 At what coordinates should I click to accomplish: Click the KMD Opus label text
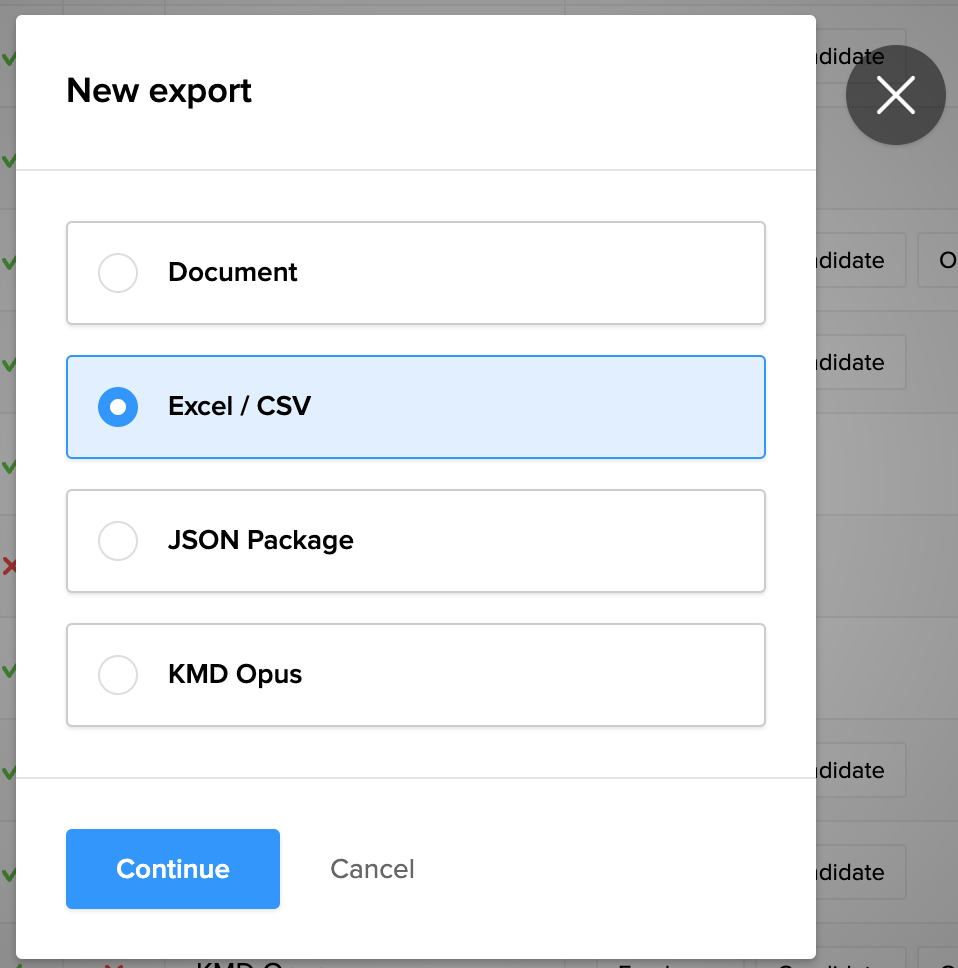click(235, 675)
